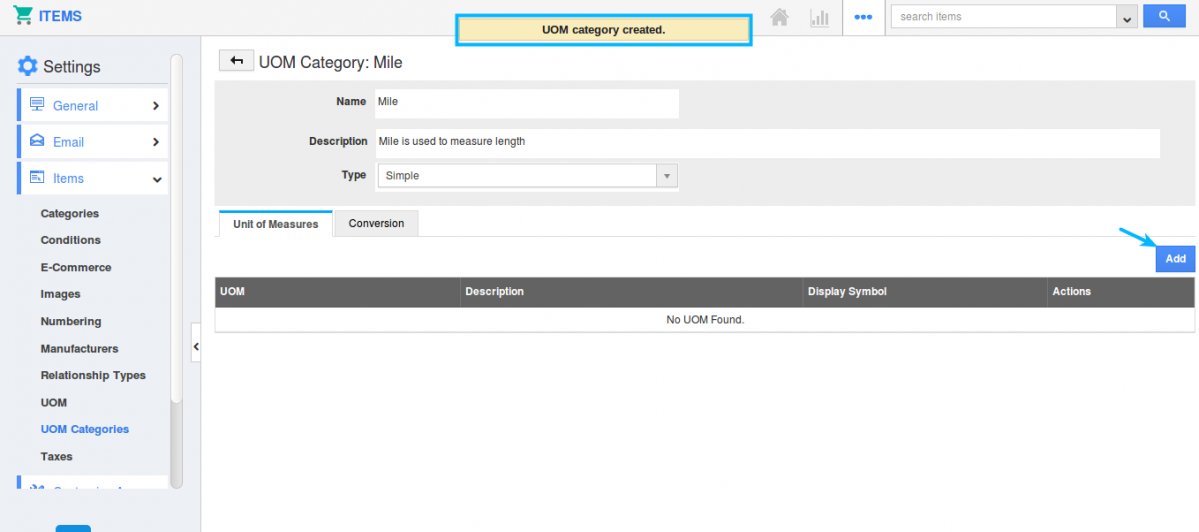This screenshot has height=532, width=1199.
Task: Open the Taxes settings page
Action: tap(57, 456)
